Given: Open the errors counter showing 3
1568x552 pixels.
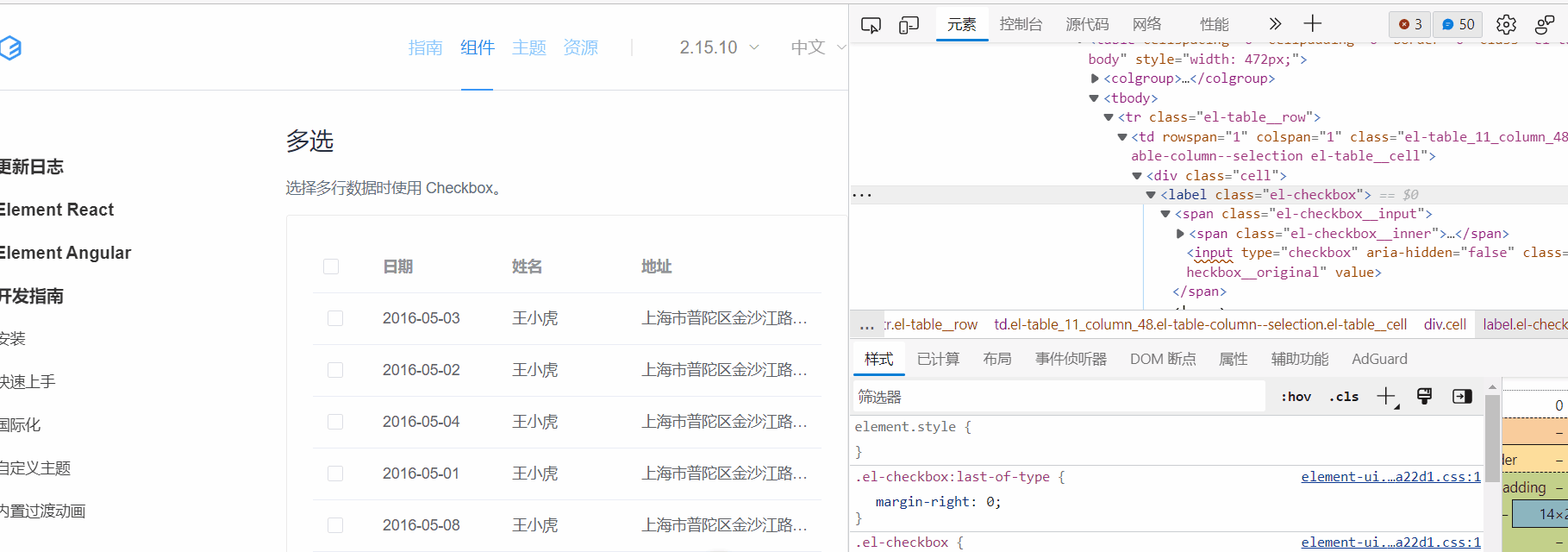Looking at the screenshot, I should (x=1410, y=24).
